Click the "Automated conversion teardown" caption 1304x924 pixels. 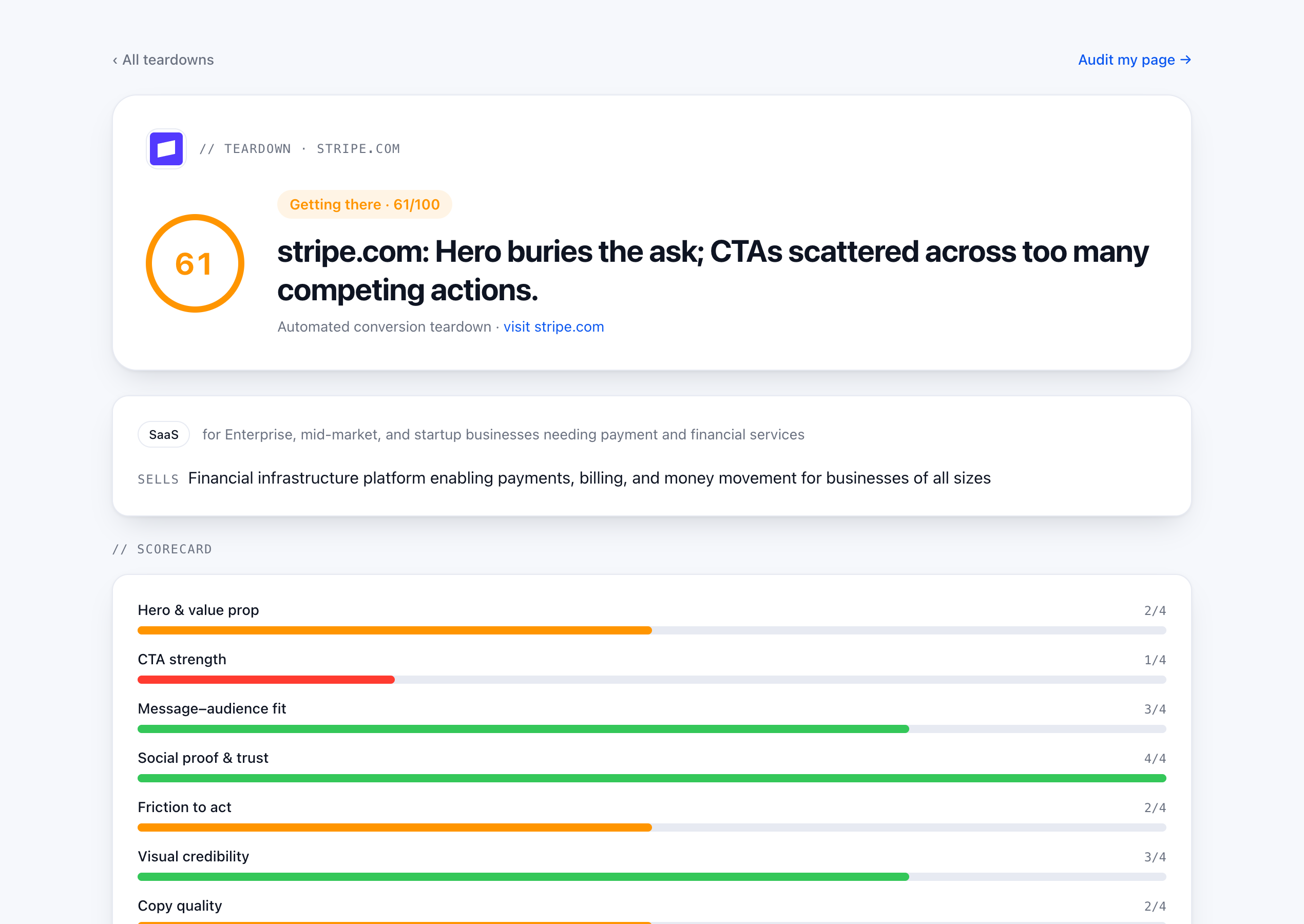click(384, 326)
